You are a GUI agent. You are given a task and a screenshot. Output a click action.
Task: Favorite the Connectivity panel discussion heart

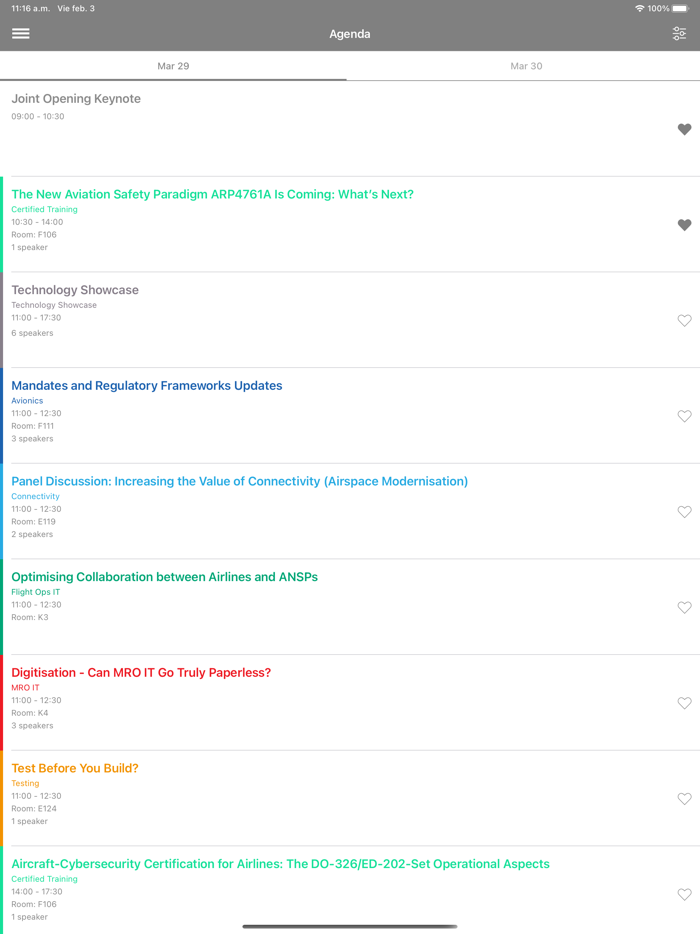click(685, 512)
